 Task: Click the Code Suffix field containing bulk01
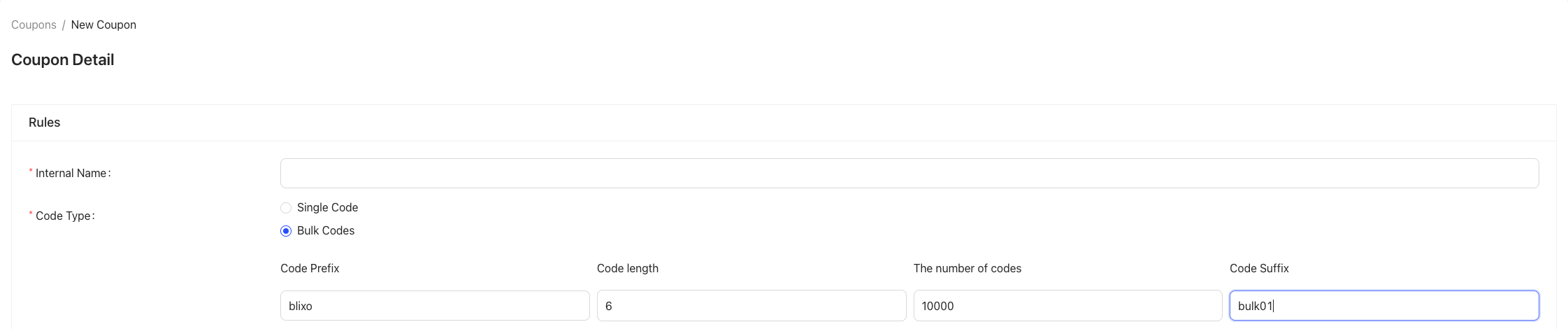coord(1384,306)
